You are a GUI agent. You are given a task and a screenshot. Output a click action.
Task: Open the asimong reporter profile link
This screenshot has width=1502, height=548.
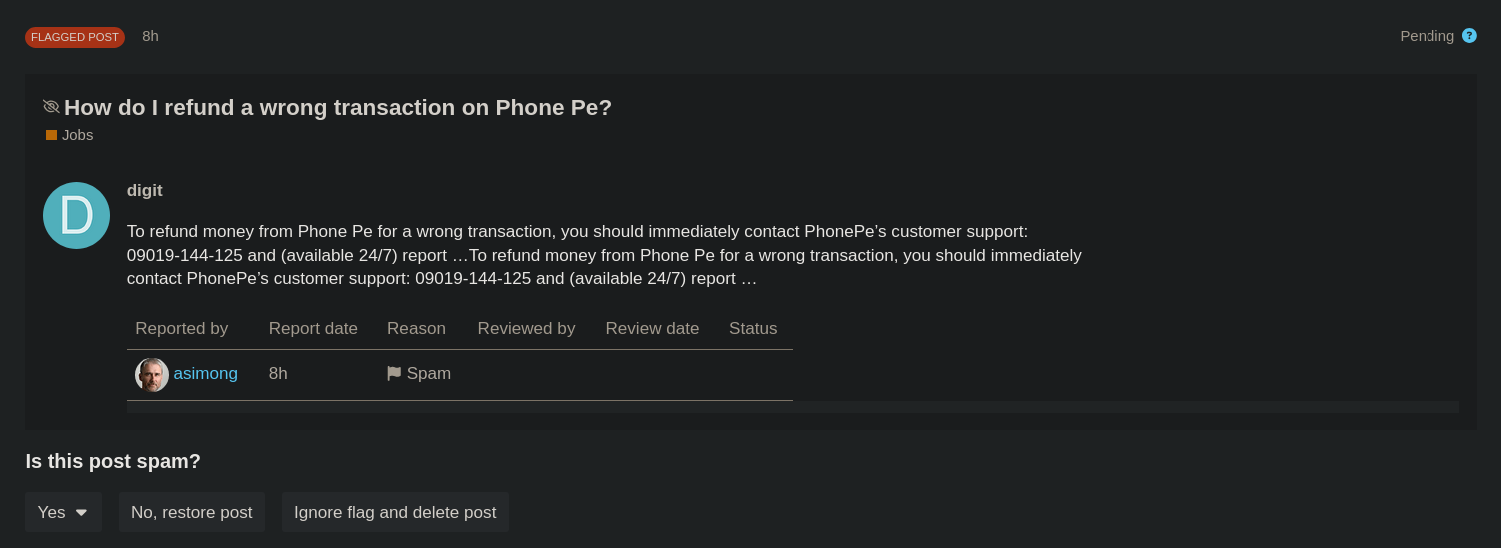(x=206, y=374)
